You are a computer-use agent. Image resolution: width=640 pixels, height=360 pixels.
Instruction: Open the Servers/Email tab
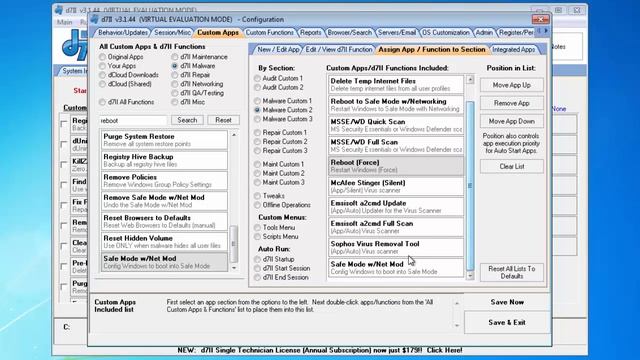(x=397, y=32)
